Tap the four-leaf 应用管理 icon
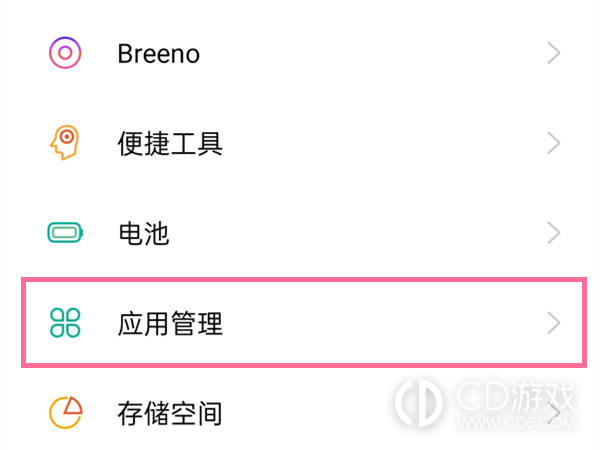 pyautogui.click(x=65, y=323)
